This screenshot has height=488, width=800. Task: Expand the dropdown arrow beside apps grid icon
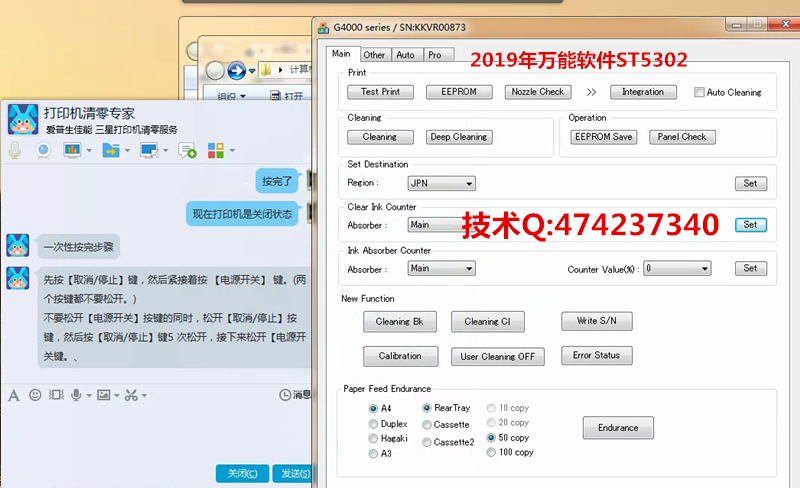[232, 151]
